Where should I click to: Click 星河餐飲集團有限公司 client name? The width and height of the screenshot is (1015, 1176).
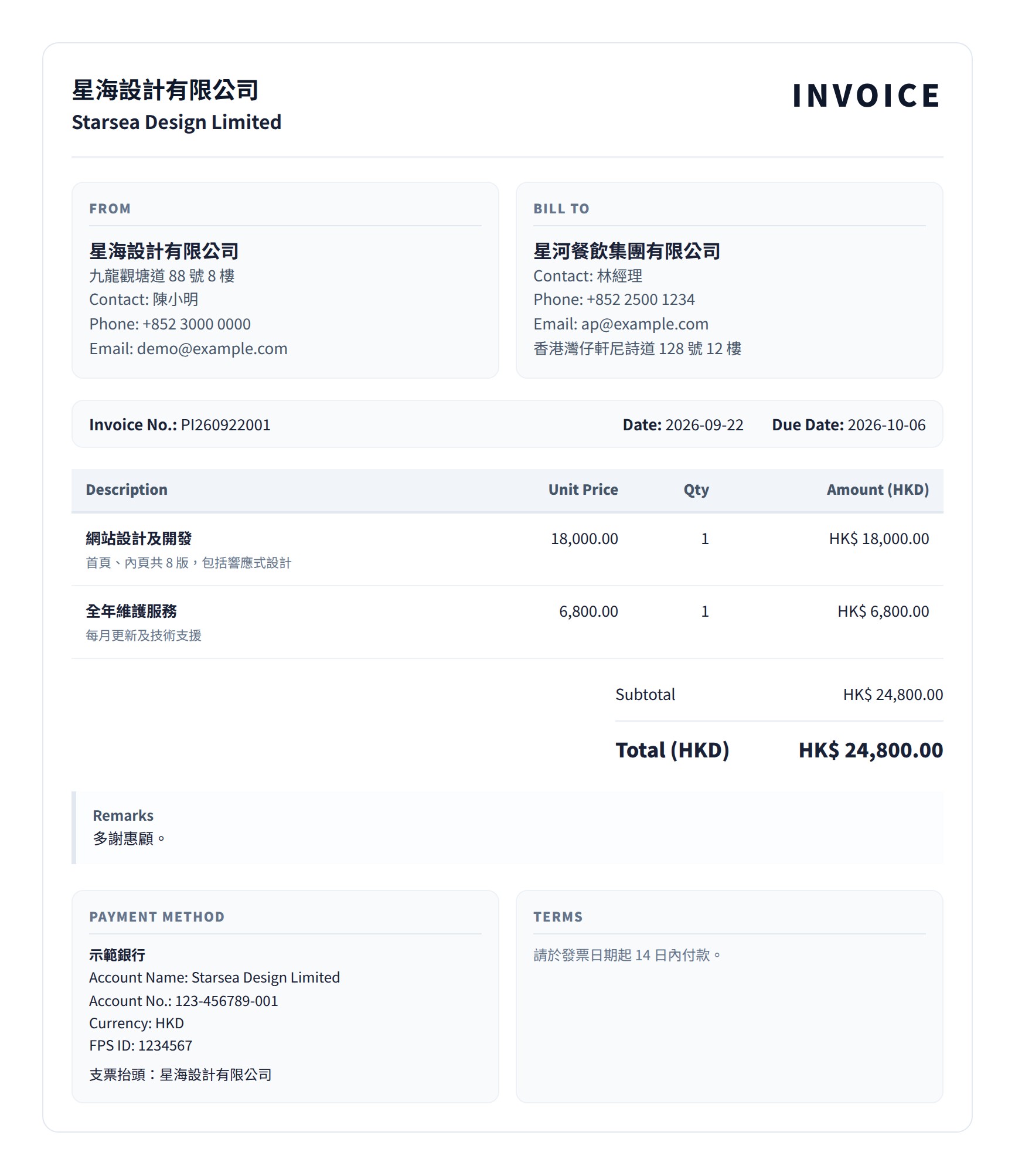click(627, 251)
